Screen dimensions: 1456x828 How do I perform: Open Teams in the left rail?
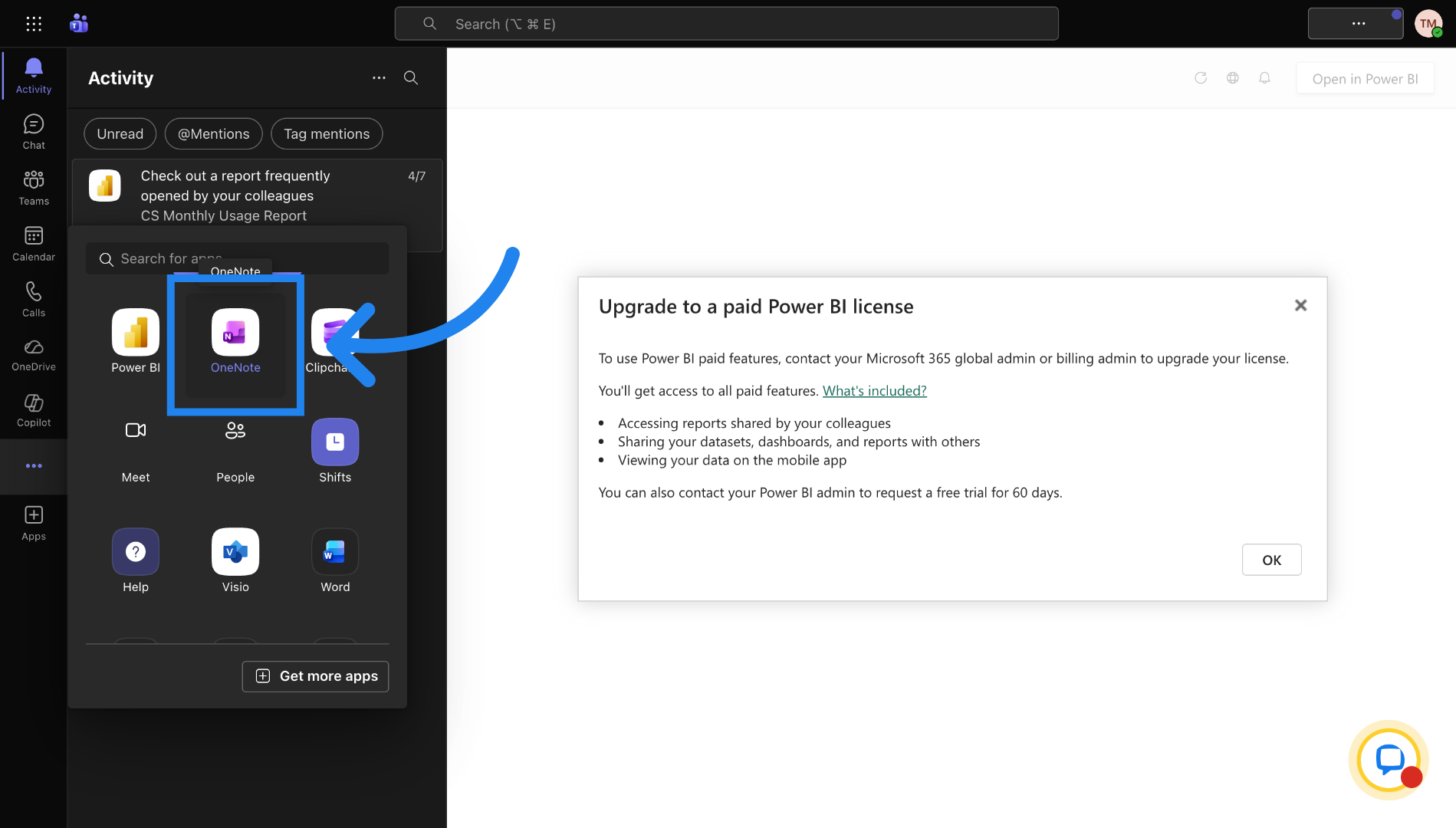point(34,188)
